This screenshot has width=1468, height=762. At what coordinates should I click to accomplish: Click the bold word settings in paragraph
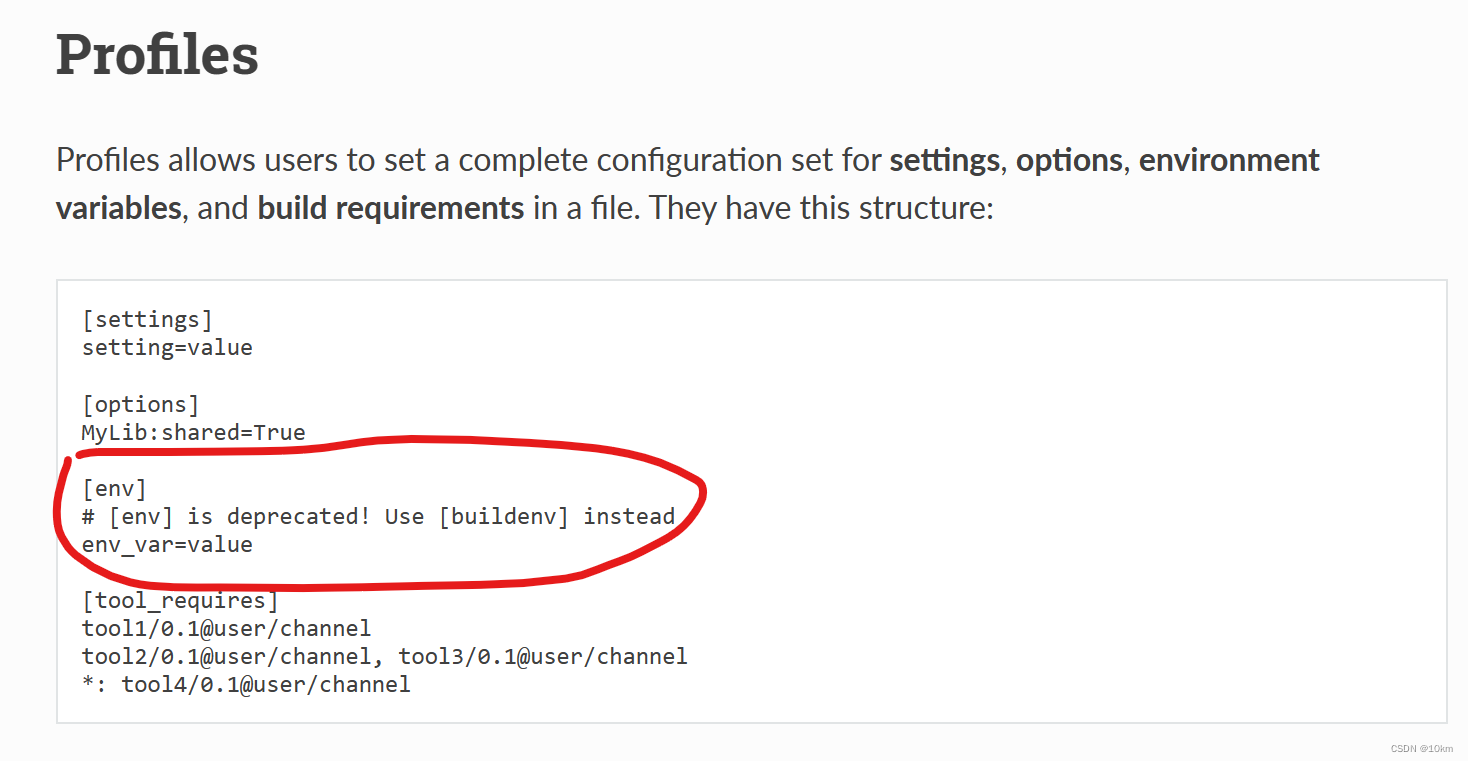pyautogui.click(x=944, y=160)
